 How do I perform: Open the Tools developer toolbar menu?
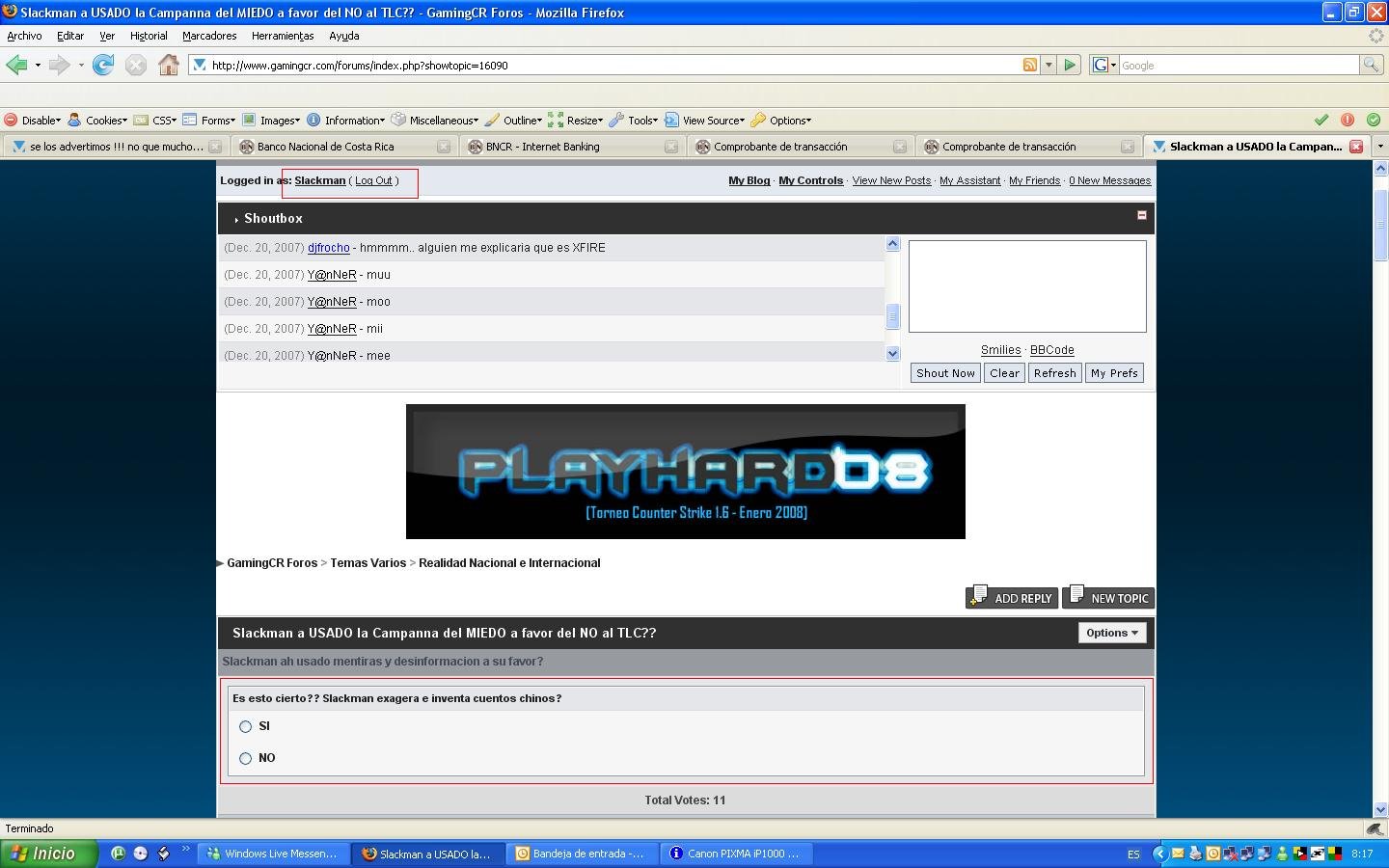pos(634,121)
